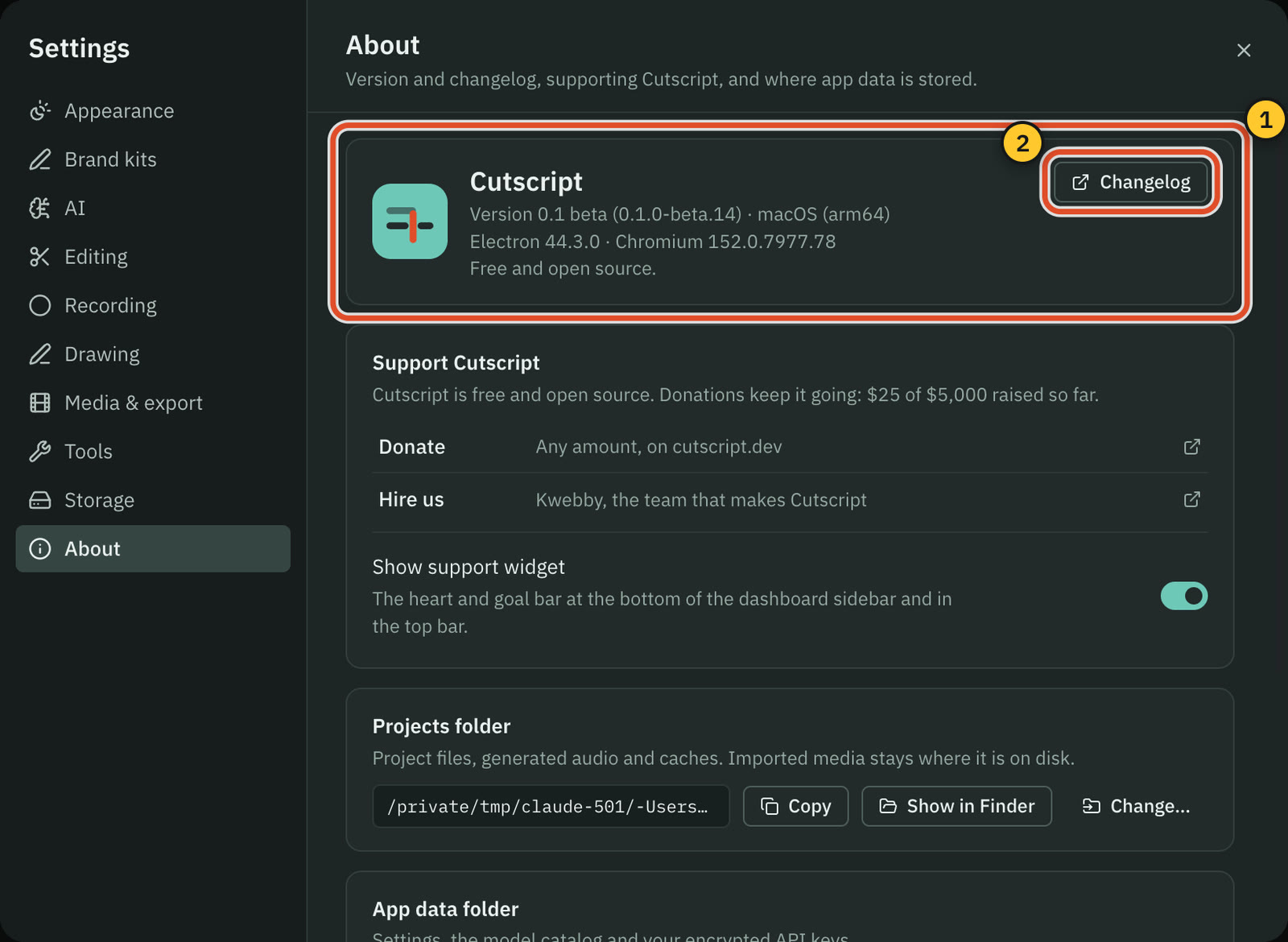Image resolution: width=1288 pixels, height=942 pixels.
Task: Click the 'App data folder' heading
Action: 445,909
